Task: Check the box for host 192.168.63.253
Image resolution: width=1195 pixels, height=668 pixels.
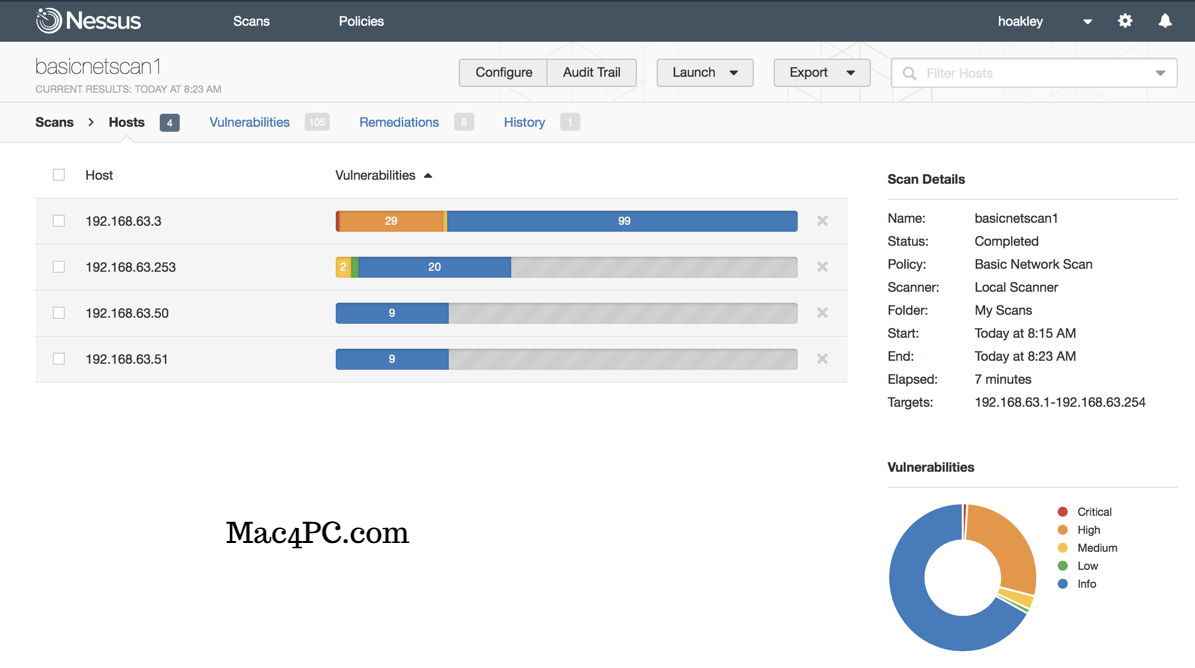Action: [x=59, y=267]
